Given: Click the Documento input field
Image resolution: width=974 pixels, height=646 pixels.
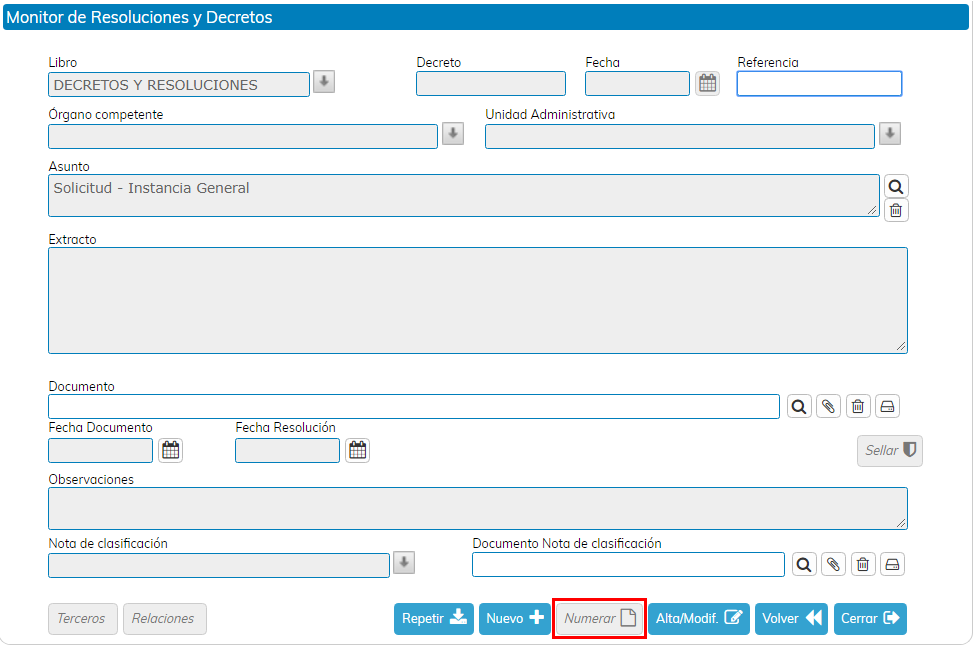Looking at the screenshot, I should coord(414,406).
